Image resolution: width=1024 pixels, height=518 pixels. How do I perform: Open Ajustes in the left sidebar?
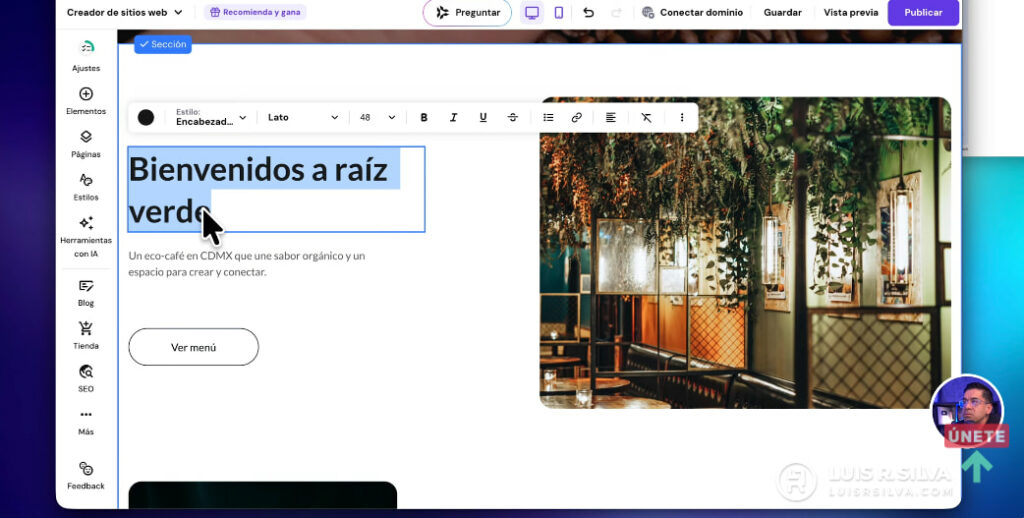click(x=86, y=56)
